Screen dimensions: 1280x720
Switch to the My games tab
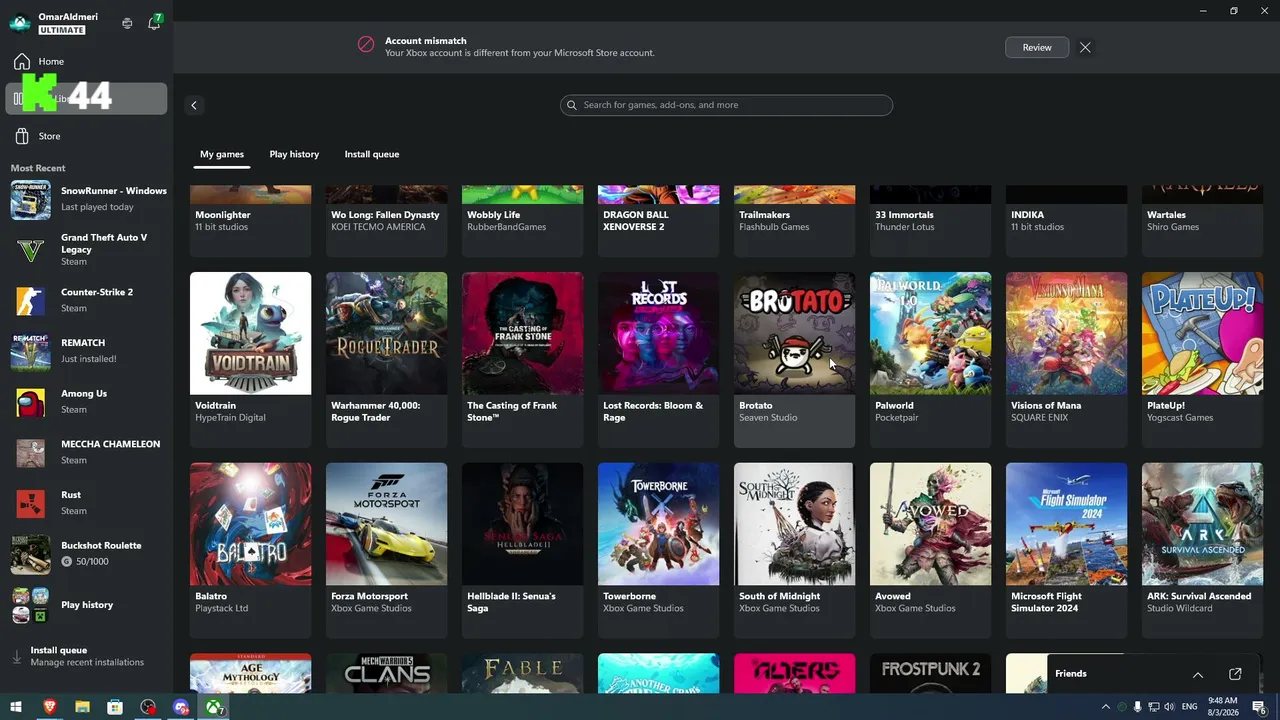click(x=222, y=154)
